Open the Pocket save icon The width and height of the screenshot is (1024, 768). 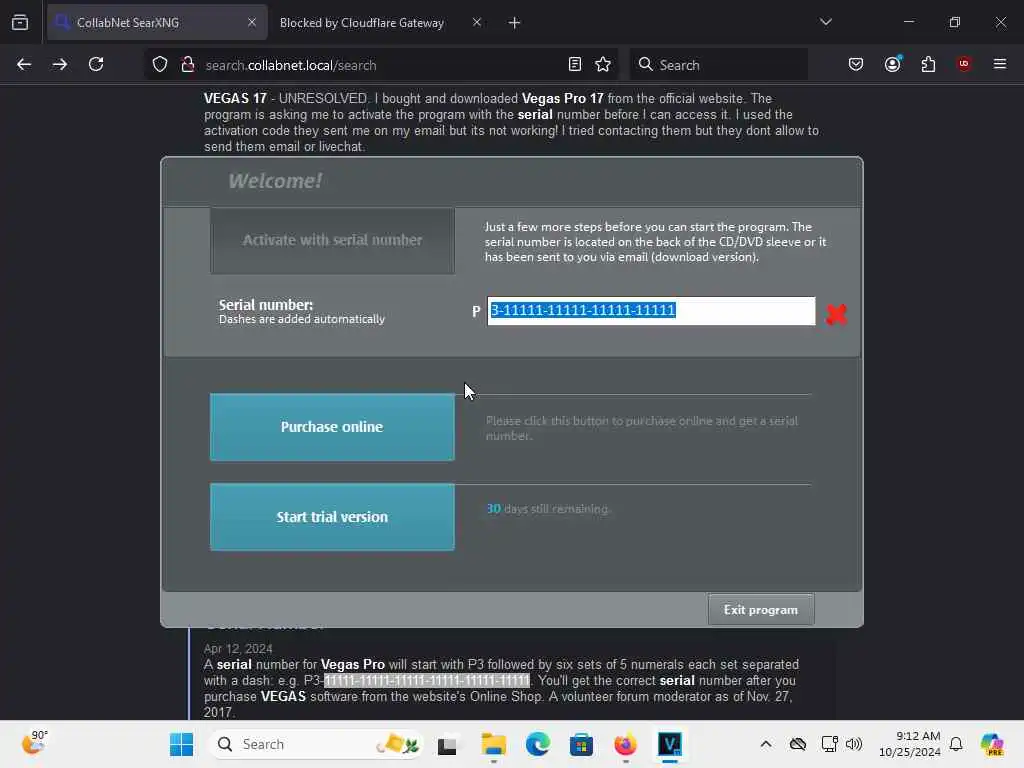pos(856,65)
